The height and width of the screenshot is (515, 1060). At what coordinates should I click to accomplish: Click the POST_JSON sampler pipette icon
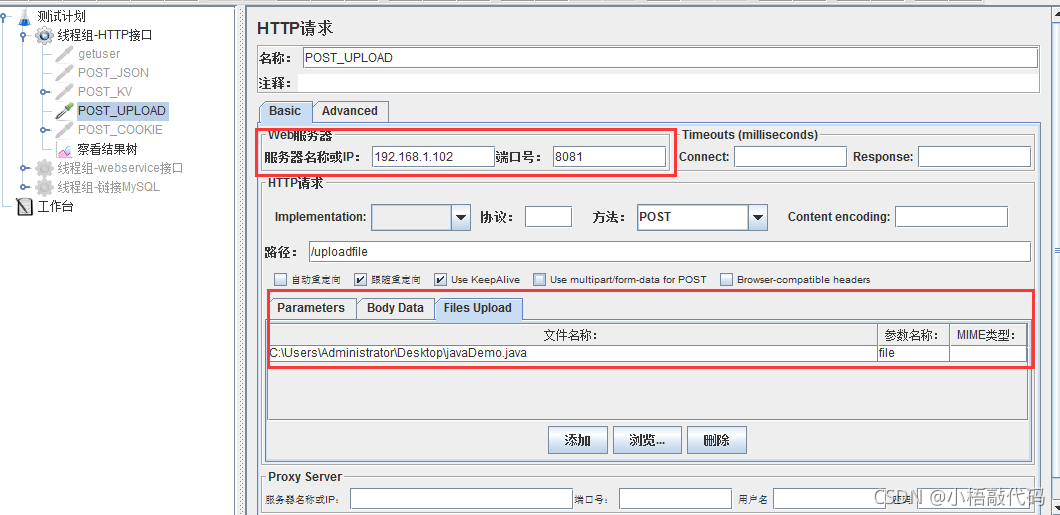click(64, 73)
